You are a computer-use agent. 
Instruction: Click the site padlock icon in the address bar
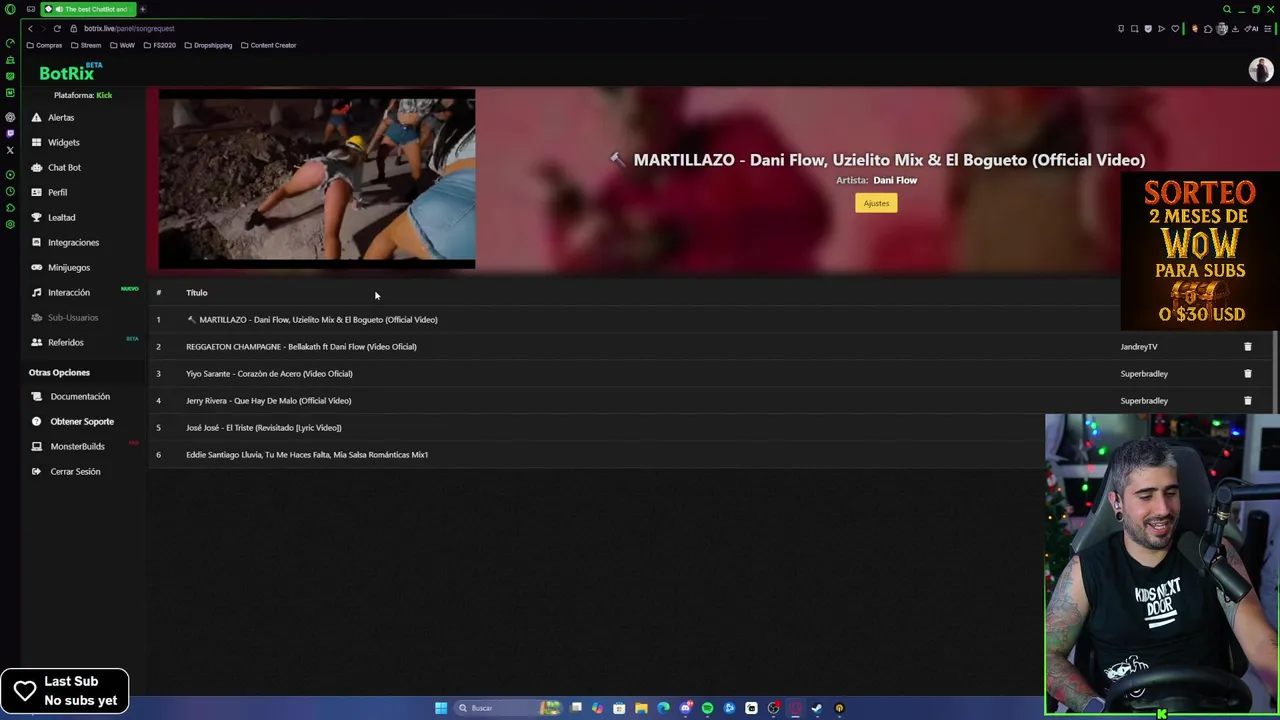[x=75, y=28]
